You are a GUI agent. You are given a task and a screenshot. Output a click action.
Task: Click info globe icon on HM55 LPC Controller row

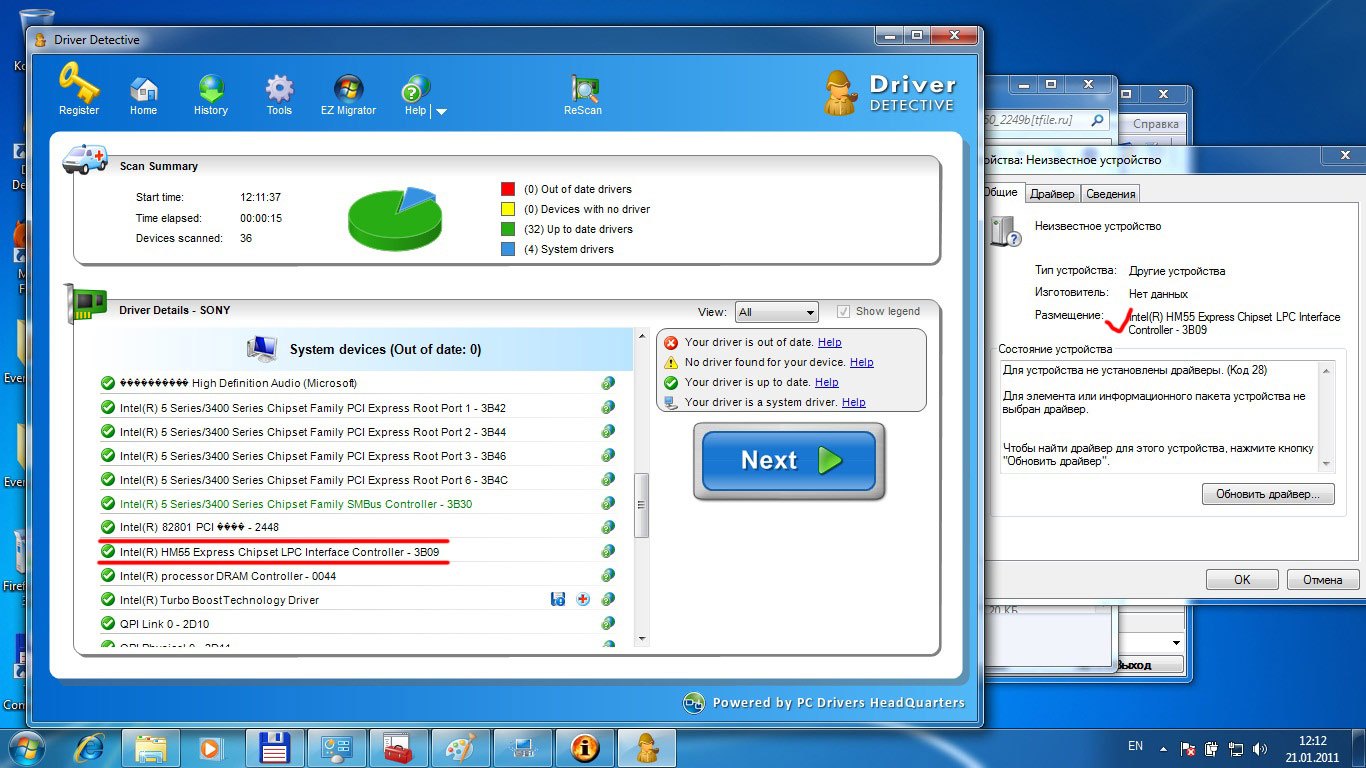pos(608,552)
